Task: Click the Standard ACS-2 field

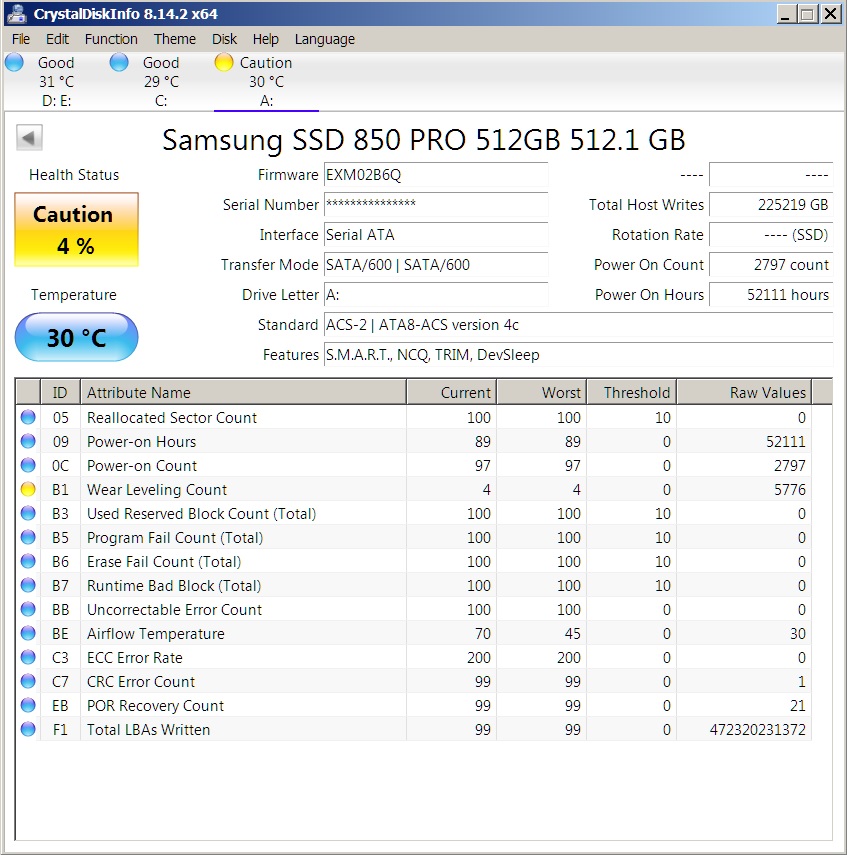Action: 578,325
